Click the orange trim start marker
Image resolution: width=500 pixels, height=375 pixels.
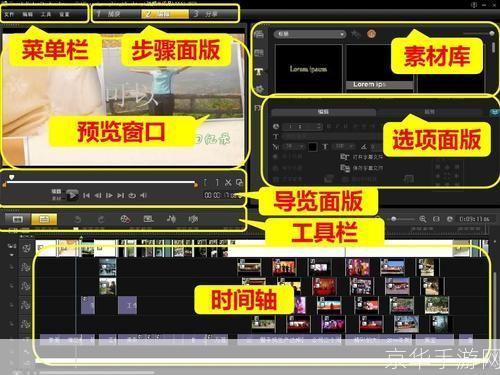point(4,184)
